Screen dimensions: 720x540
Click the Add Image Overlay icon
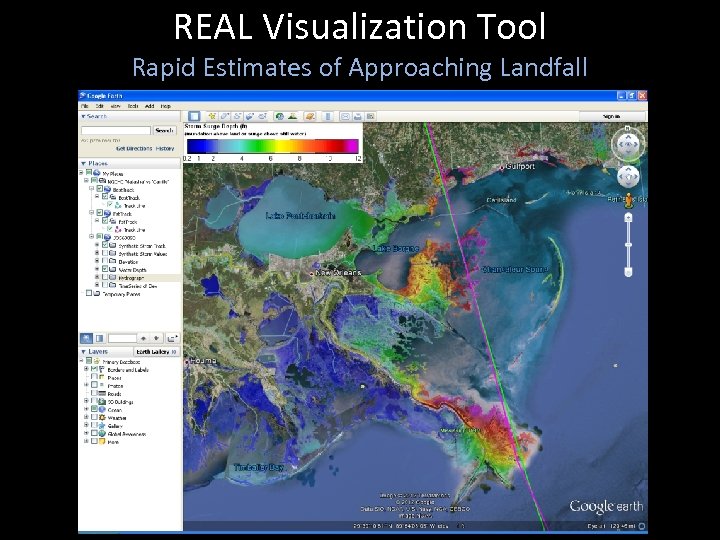coord(250,116)
